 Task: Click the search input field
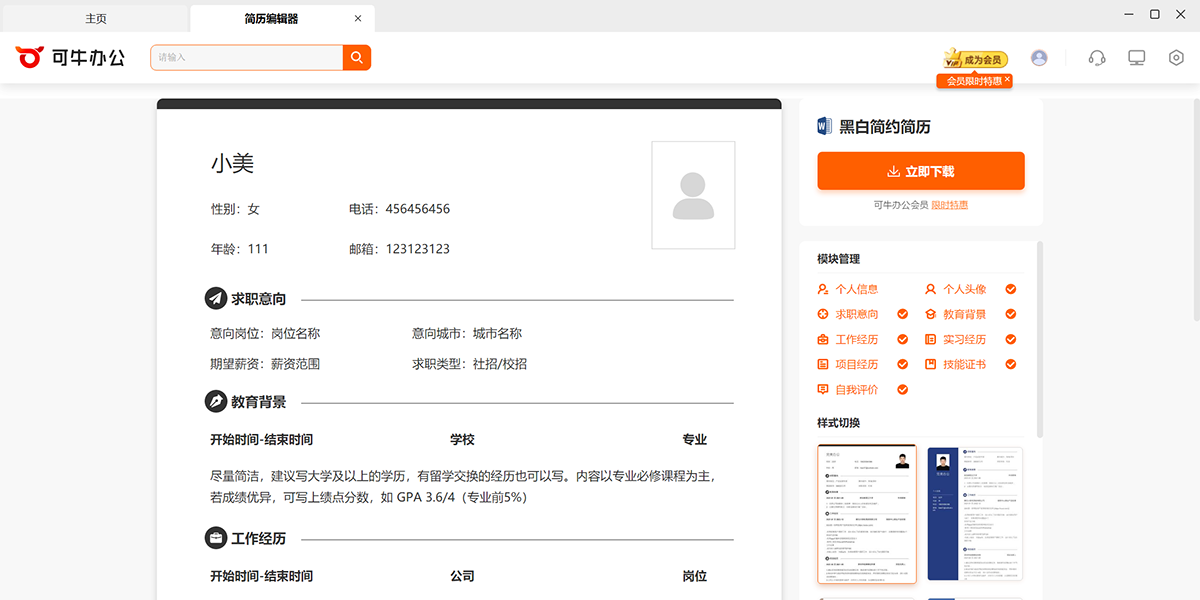247,58
